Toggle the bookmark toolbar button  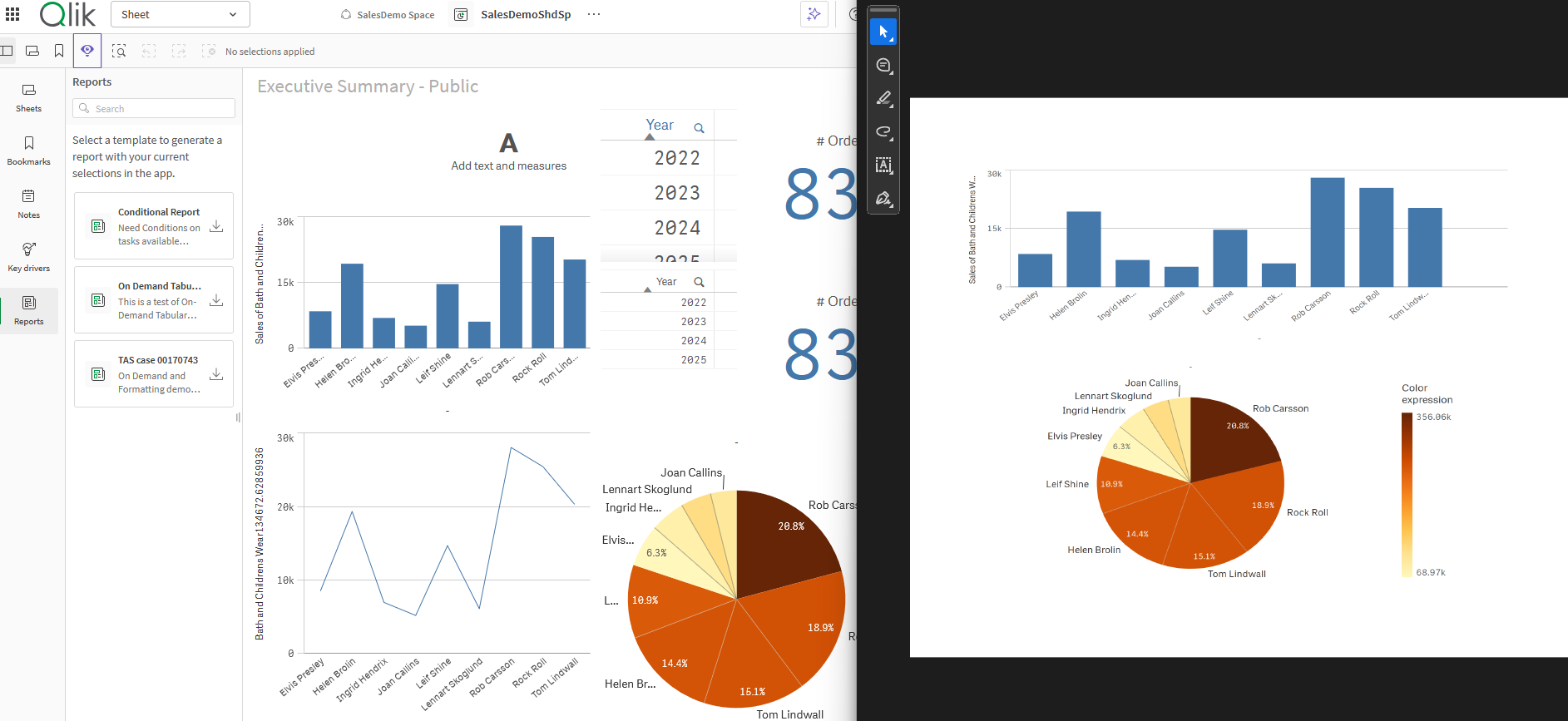click(59, 51)
